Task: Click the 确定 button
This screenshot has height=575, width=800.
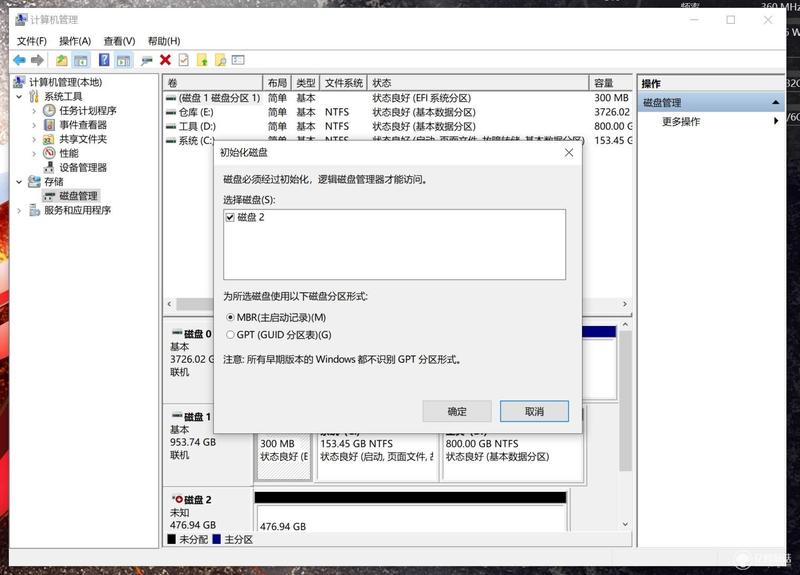Action: tap(457, 411)
